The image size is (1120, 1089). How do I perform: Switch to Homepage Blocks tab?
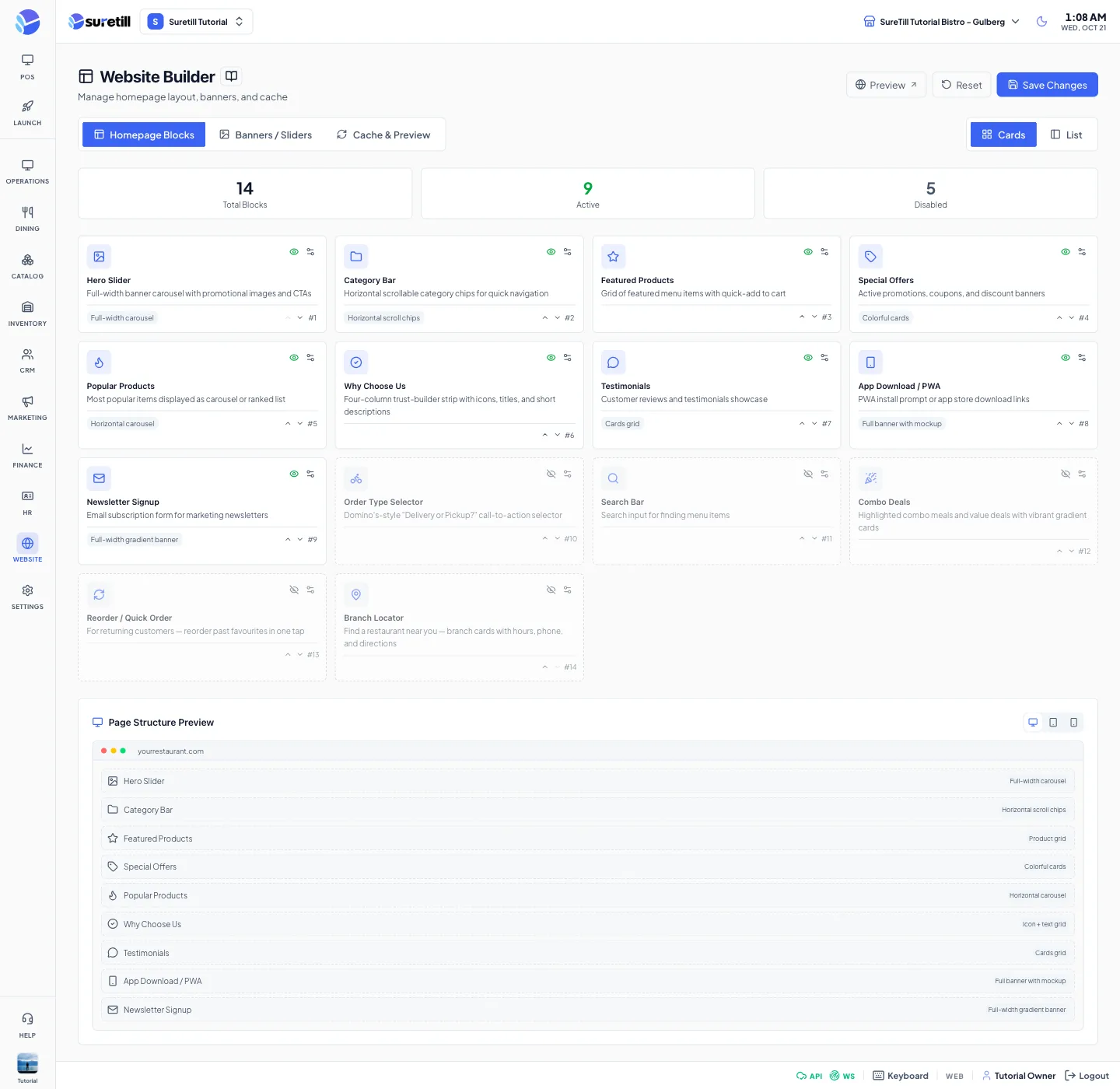click(x=144, y=135)
